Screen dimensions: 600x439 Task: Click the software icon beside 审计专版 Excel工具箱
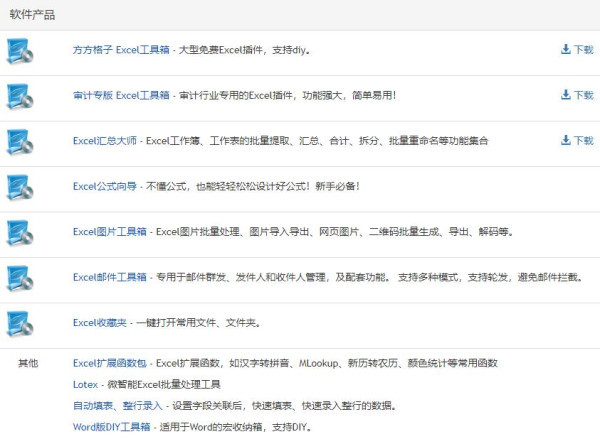tap(20, 96)
